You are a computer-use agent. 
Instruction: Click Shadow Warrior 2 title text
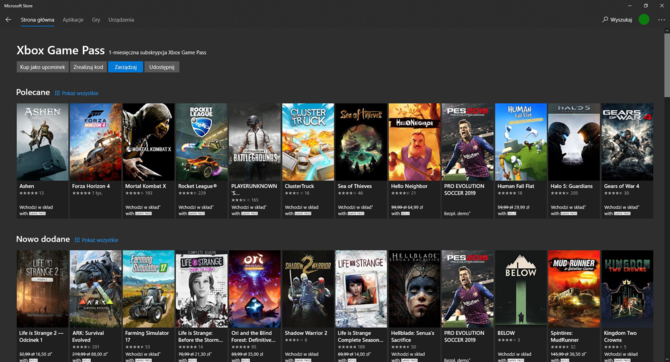306,333
